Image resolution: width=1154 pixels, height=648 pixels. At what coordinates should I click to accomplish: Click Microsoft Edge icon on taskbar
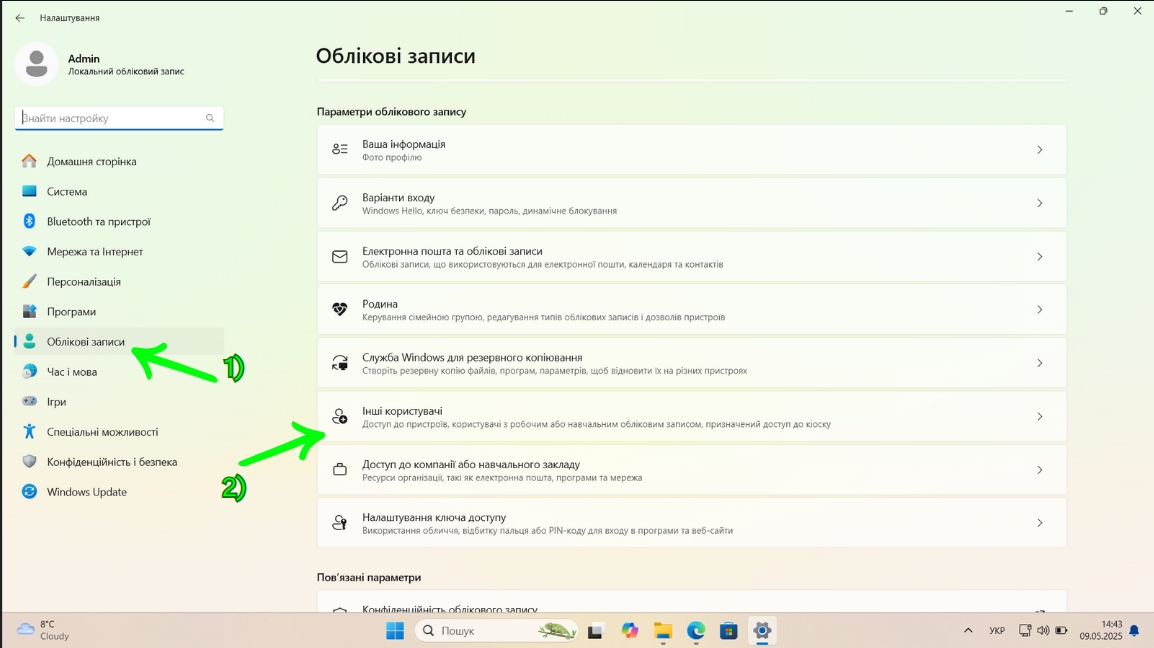tap(696, 631)
